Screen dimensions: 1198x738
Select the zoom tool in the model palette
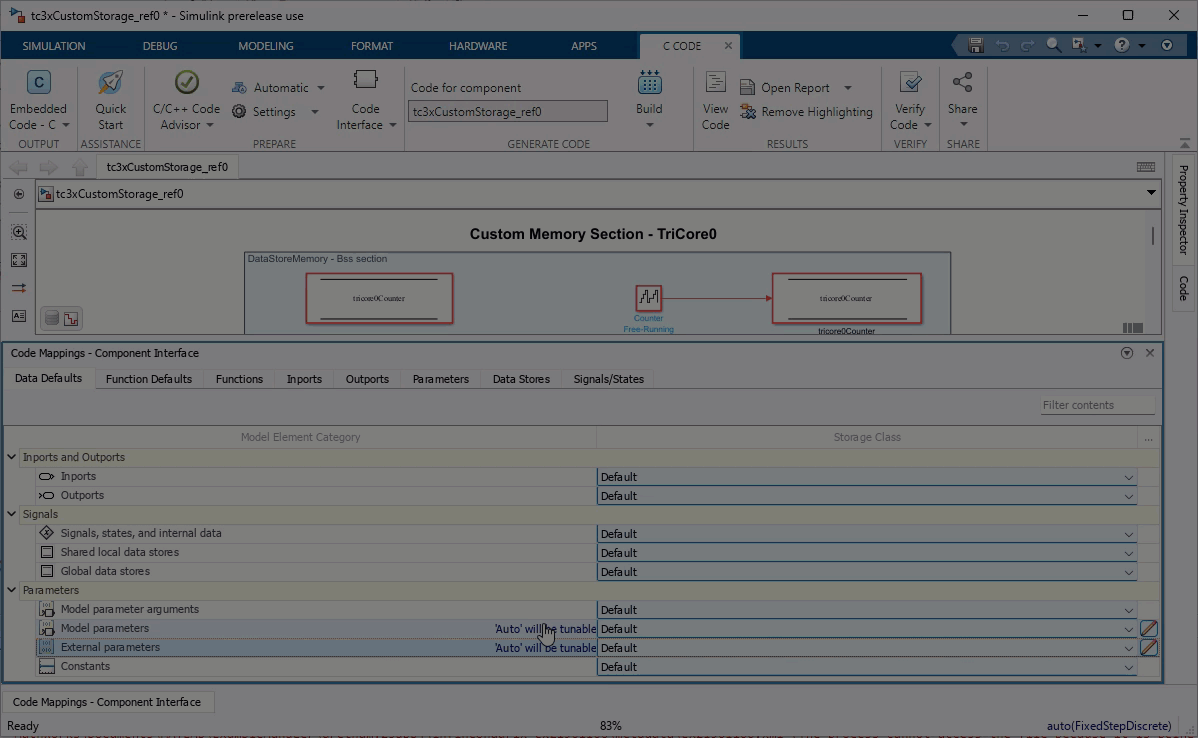[x=18, y=231]
